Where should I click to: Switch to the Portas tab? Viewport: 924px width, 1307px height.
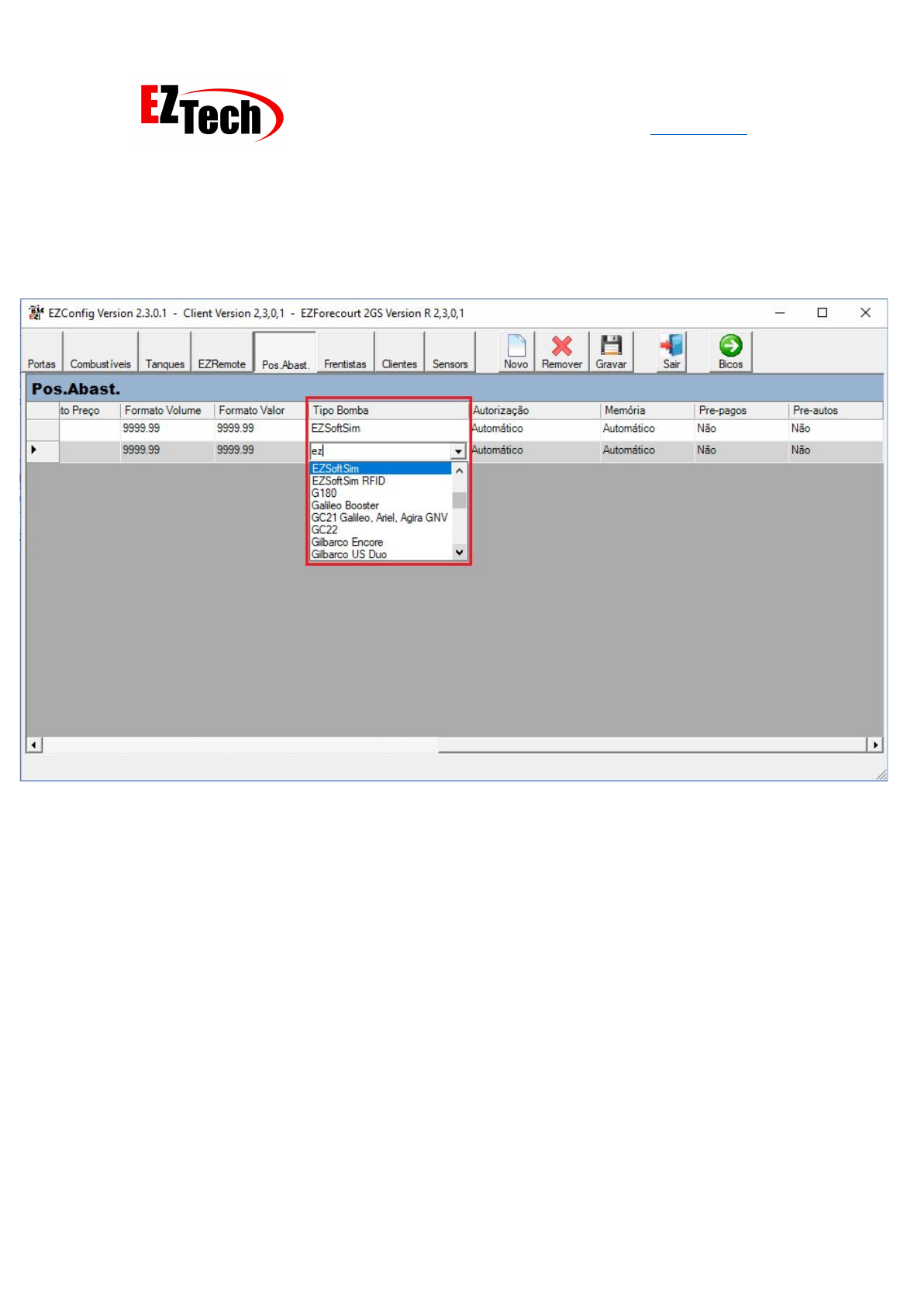point(42,353)
